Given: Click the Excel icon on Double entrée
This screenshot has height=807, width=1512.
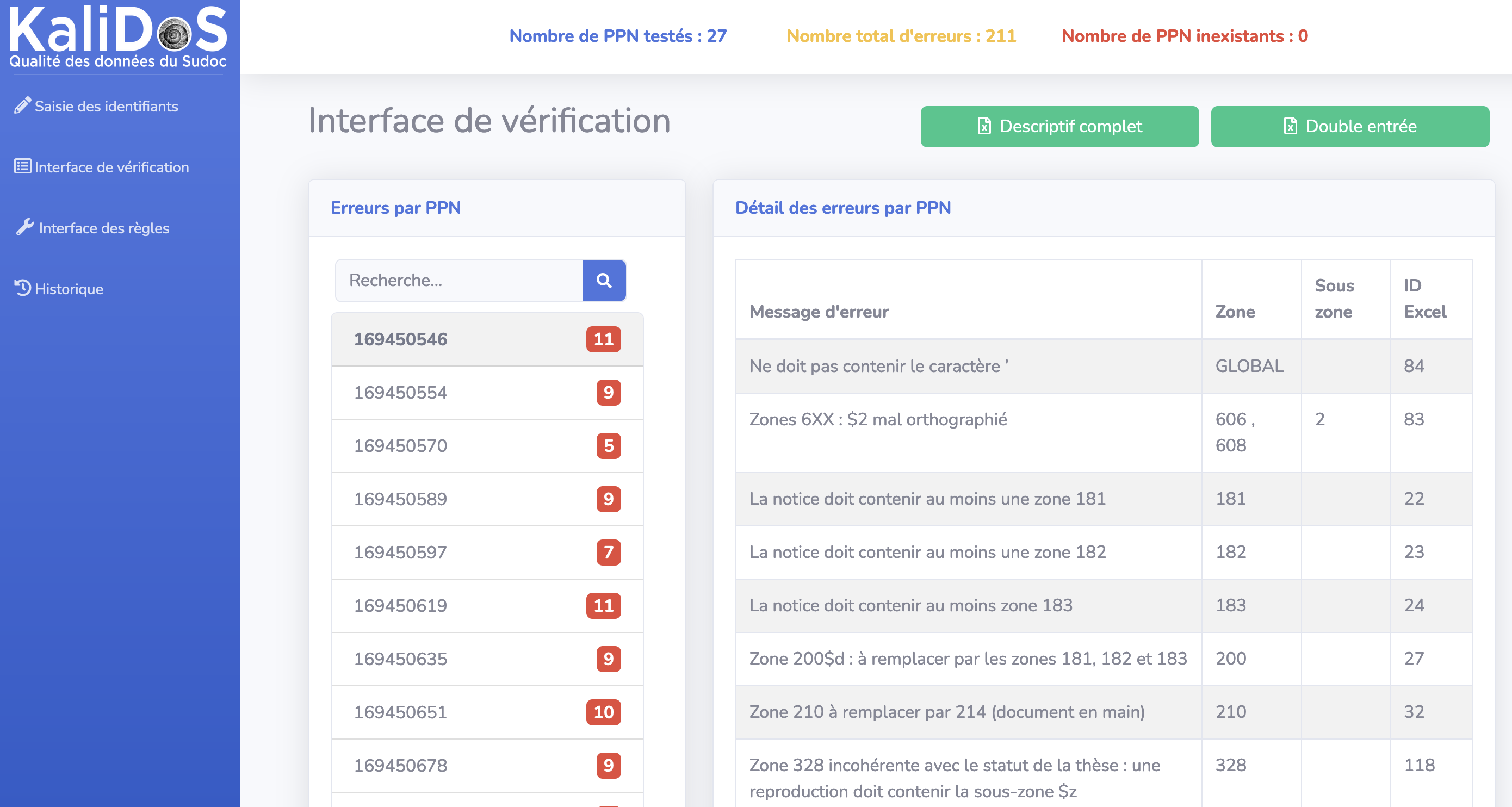Looking at the screenshot, I should click(x=1290, y=126).
